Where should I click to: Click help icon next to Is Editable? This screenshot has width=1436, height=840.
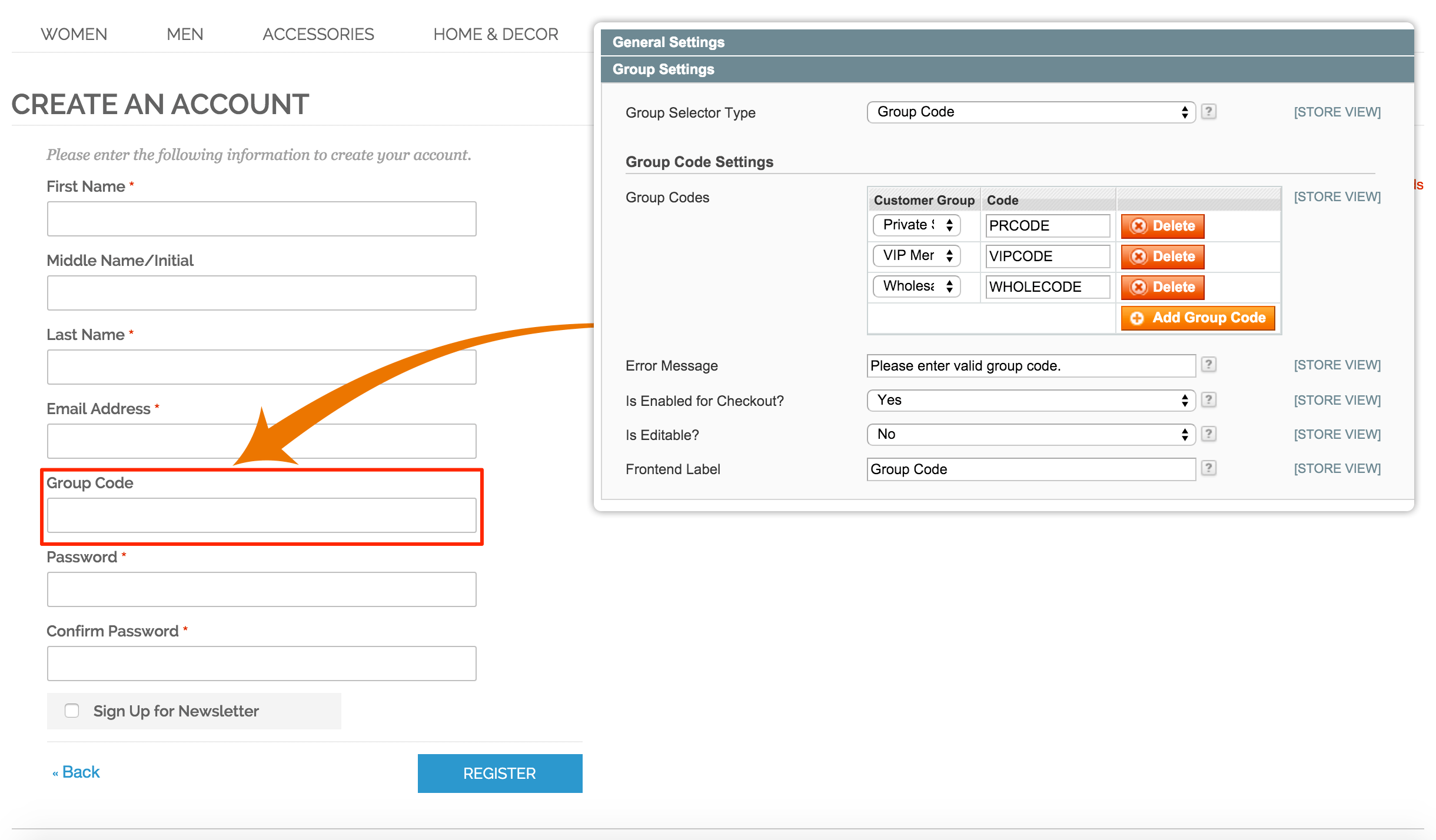(x=1208, y=434)
